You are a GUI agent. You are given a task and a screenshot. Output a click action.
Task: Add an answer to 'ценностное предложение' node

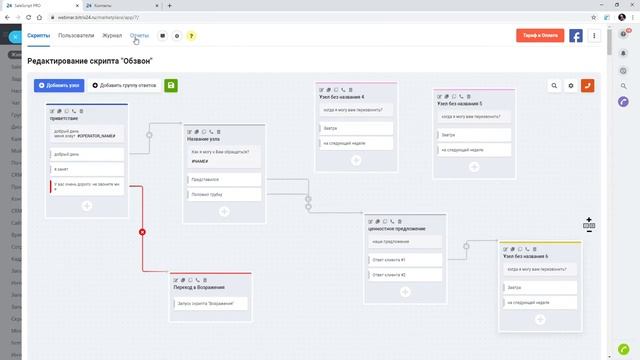405,292
